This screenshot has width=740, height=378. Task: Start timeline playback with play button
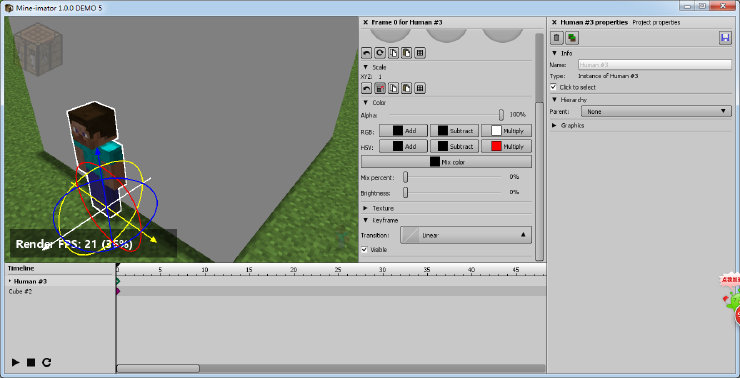click(x=16, y=362)
